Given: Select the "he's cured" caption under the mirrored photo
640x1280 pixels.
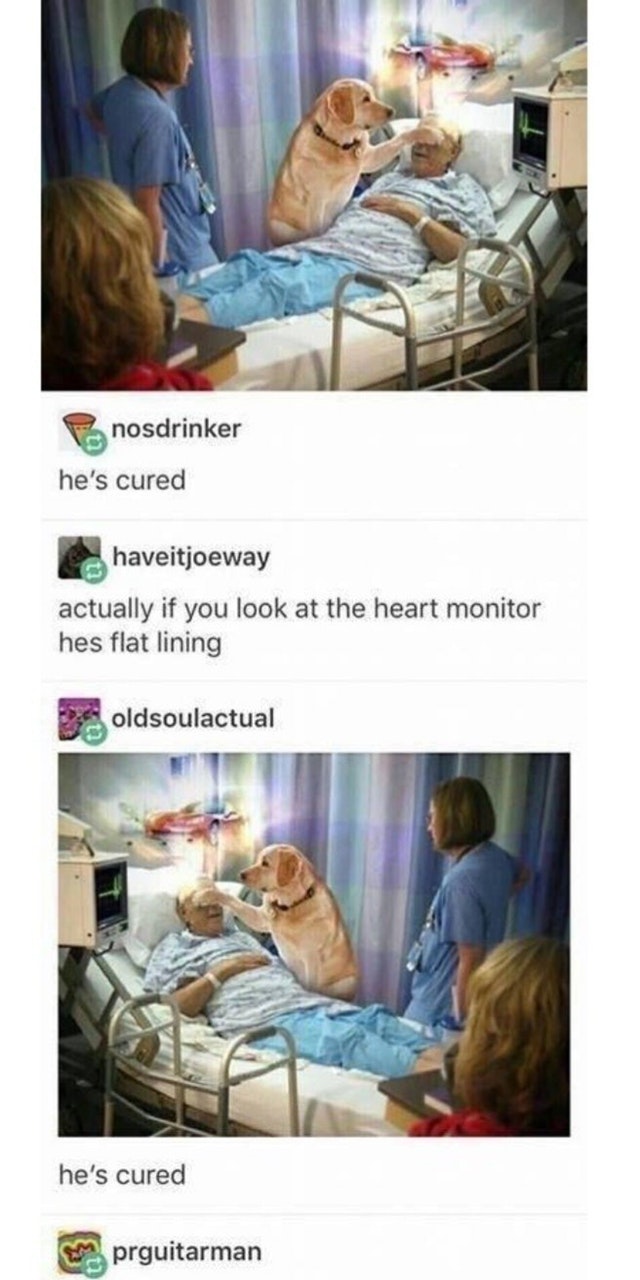Looking at the screenshot, I should coord(122,1174).
